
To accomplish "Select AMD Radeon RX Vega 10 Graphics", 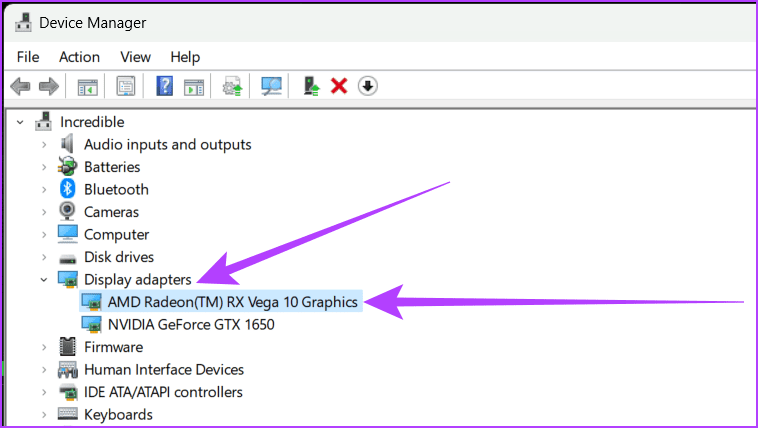I will coord(221,302).
